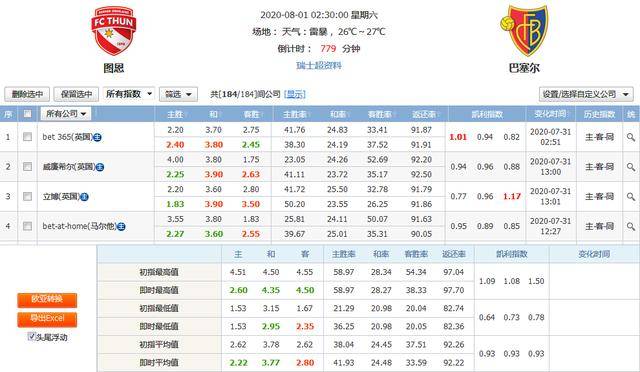Sort by 主胜率 column header

tap(295, 115)
